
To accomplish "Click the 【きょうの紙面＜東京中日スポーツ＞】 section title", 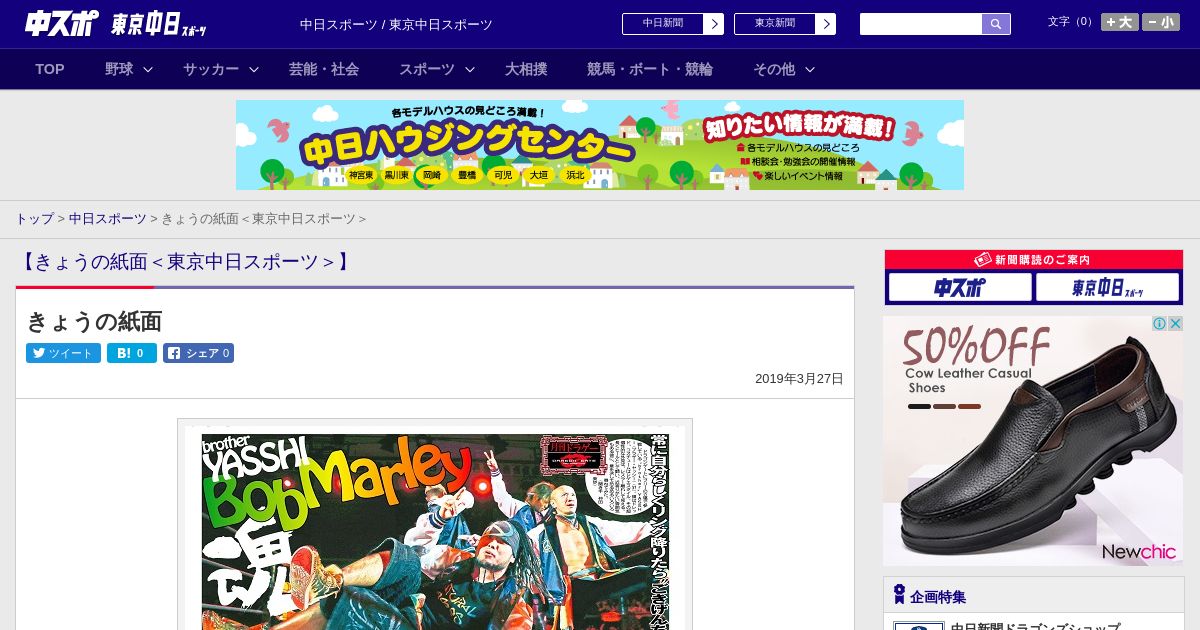I will coord(185,262).
